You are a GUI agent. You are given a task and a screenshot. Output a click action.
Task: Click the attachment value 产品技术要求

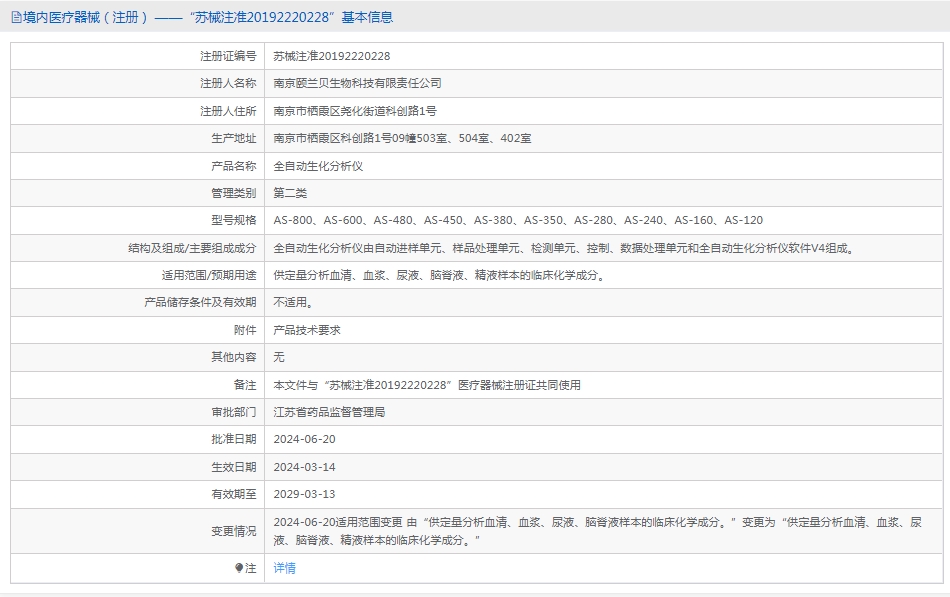coord(307,330)
